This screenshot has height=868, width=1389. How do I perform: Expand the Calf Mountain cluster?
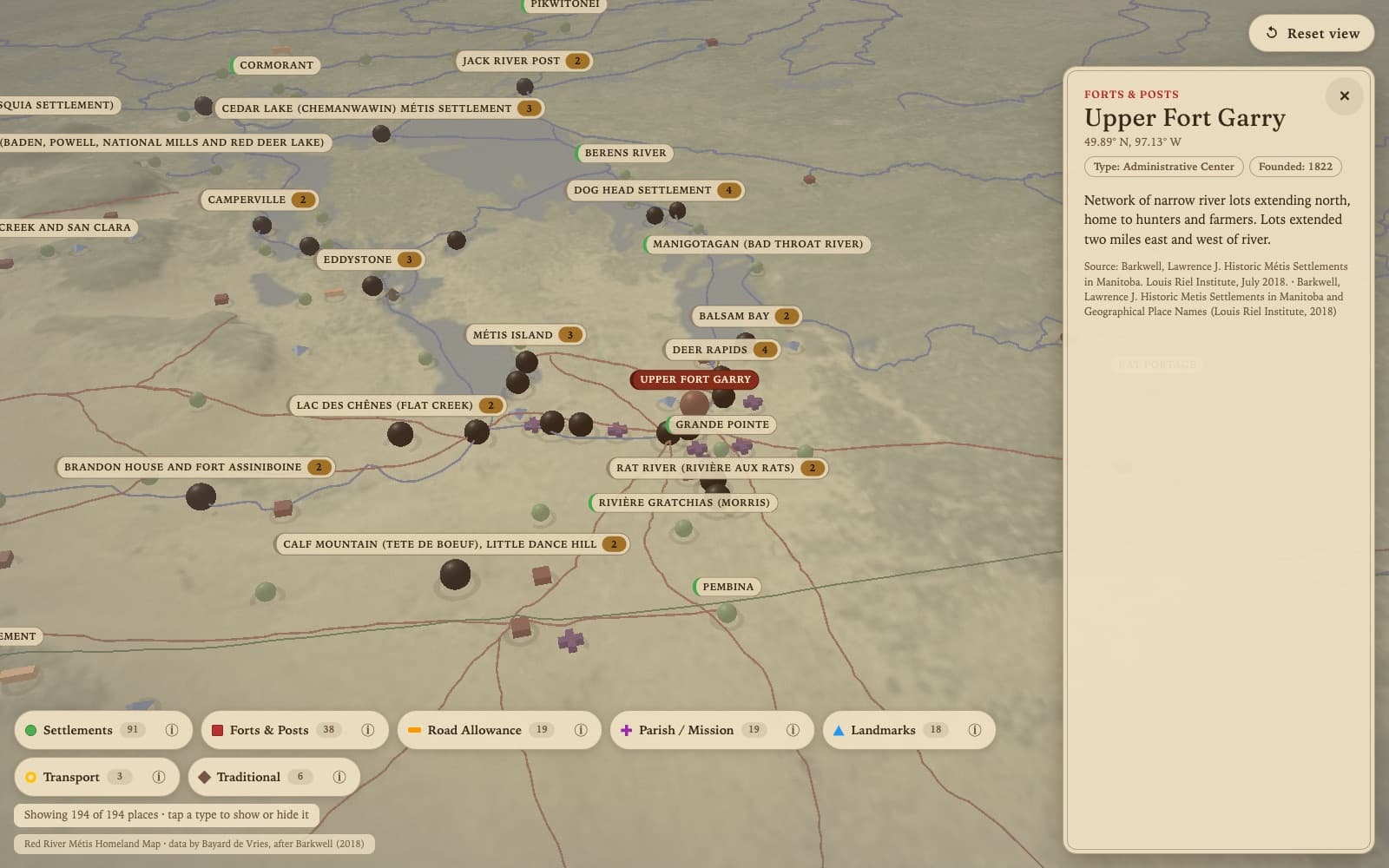pos(452,544)
